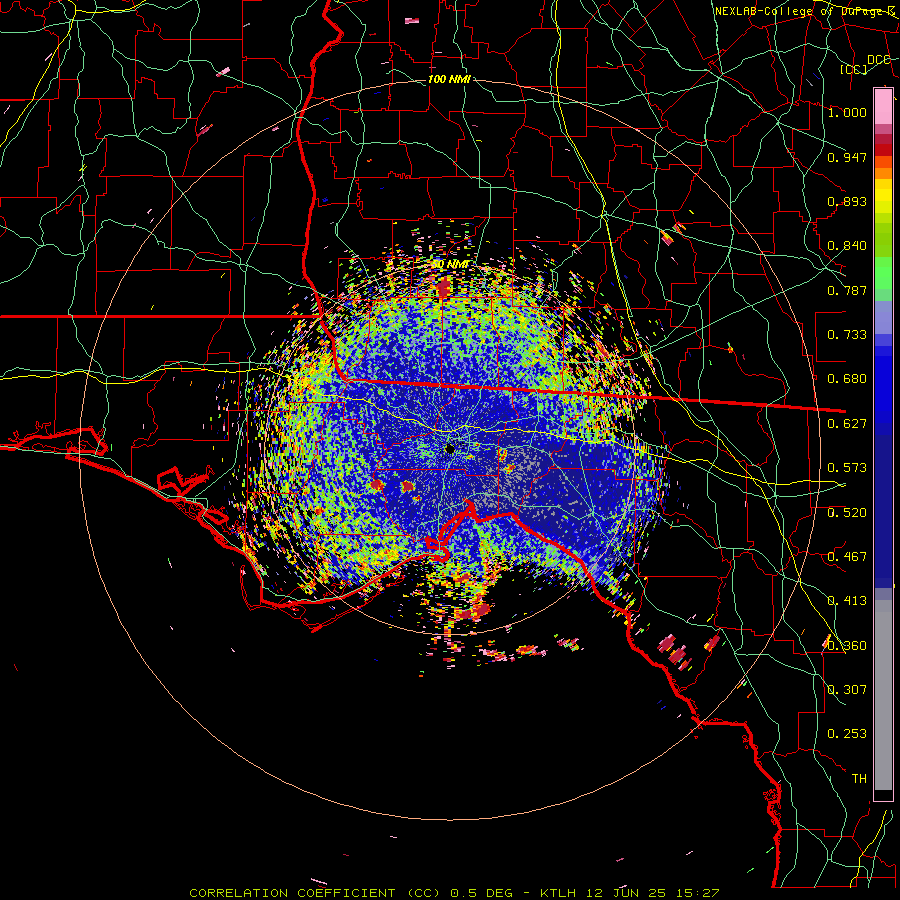Select the 1.000 scale value

(x=847, y=112)
